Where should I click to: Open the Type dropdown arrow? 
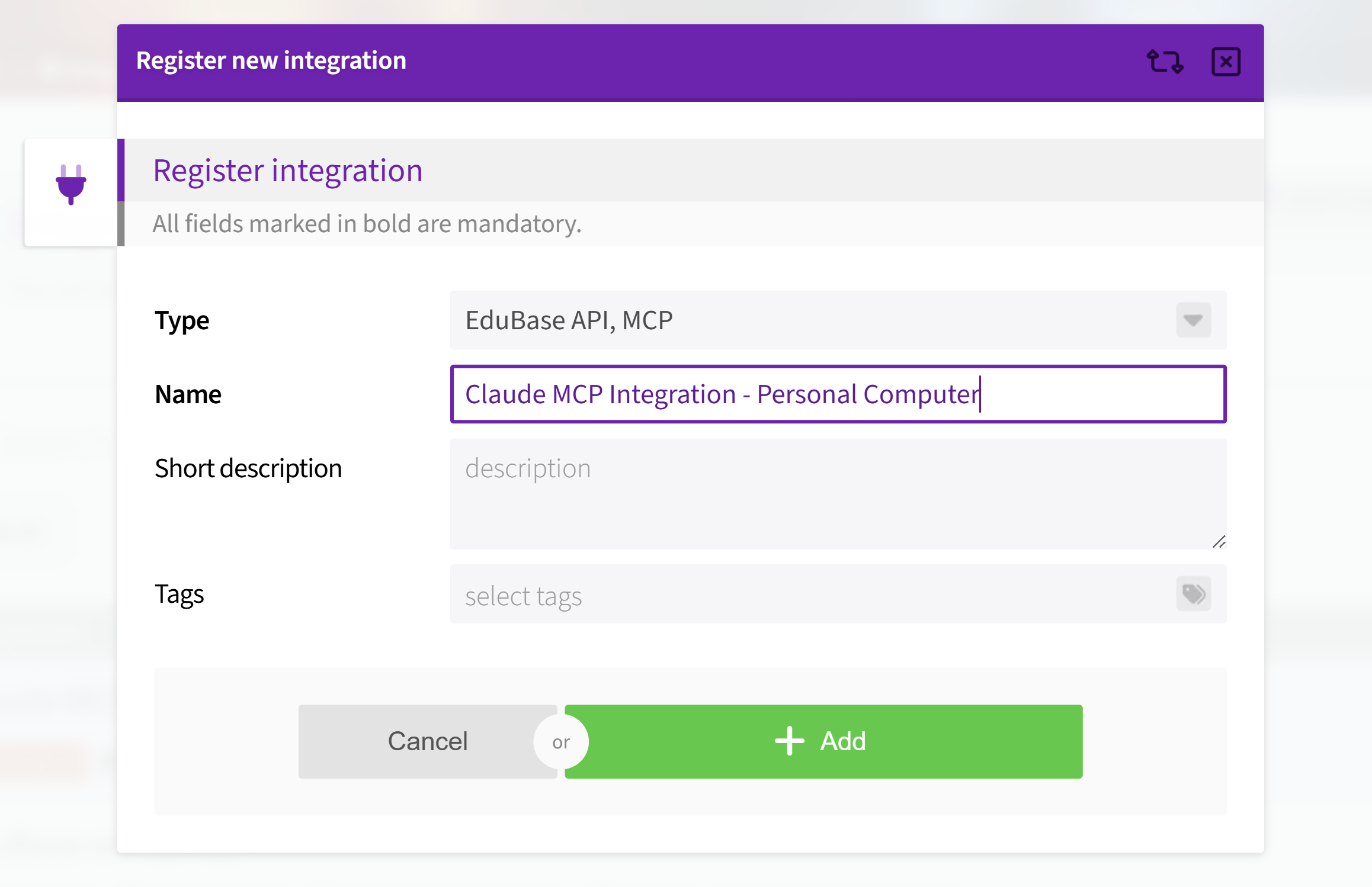click(1193, 320)
